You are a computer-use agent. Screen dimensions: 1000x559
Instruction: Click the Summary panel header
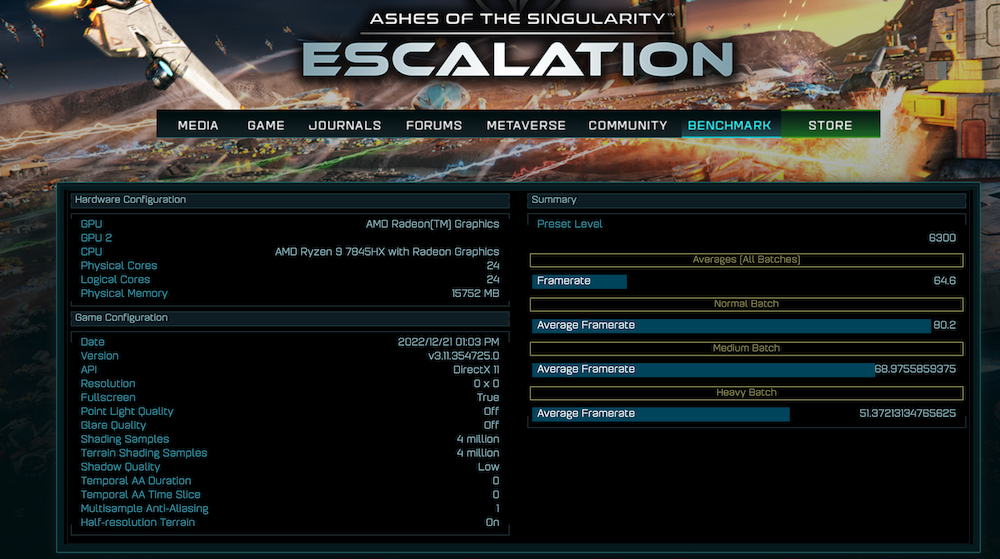tap(747, 200)
